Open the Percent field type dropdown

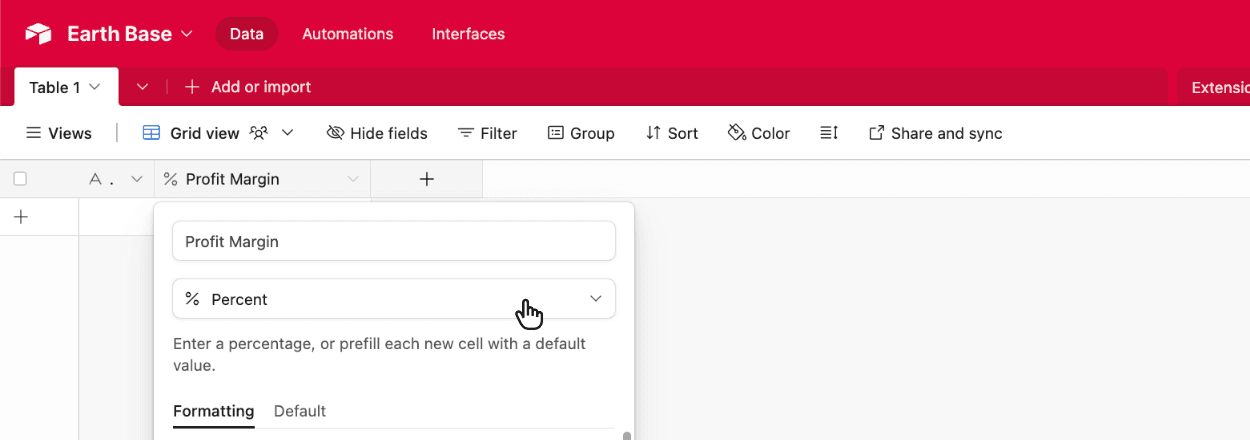(x=394, y=299)
